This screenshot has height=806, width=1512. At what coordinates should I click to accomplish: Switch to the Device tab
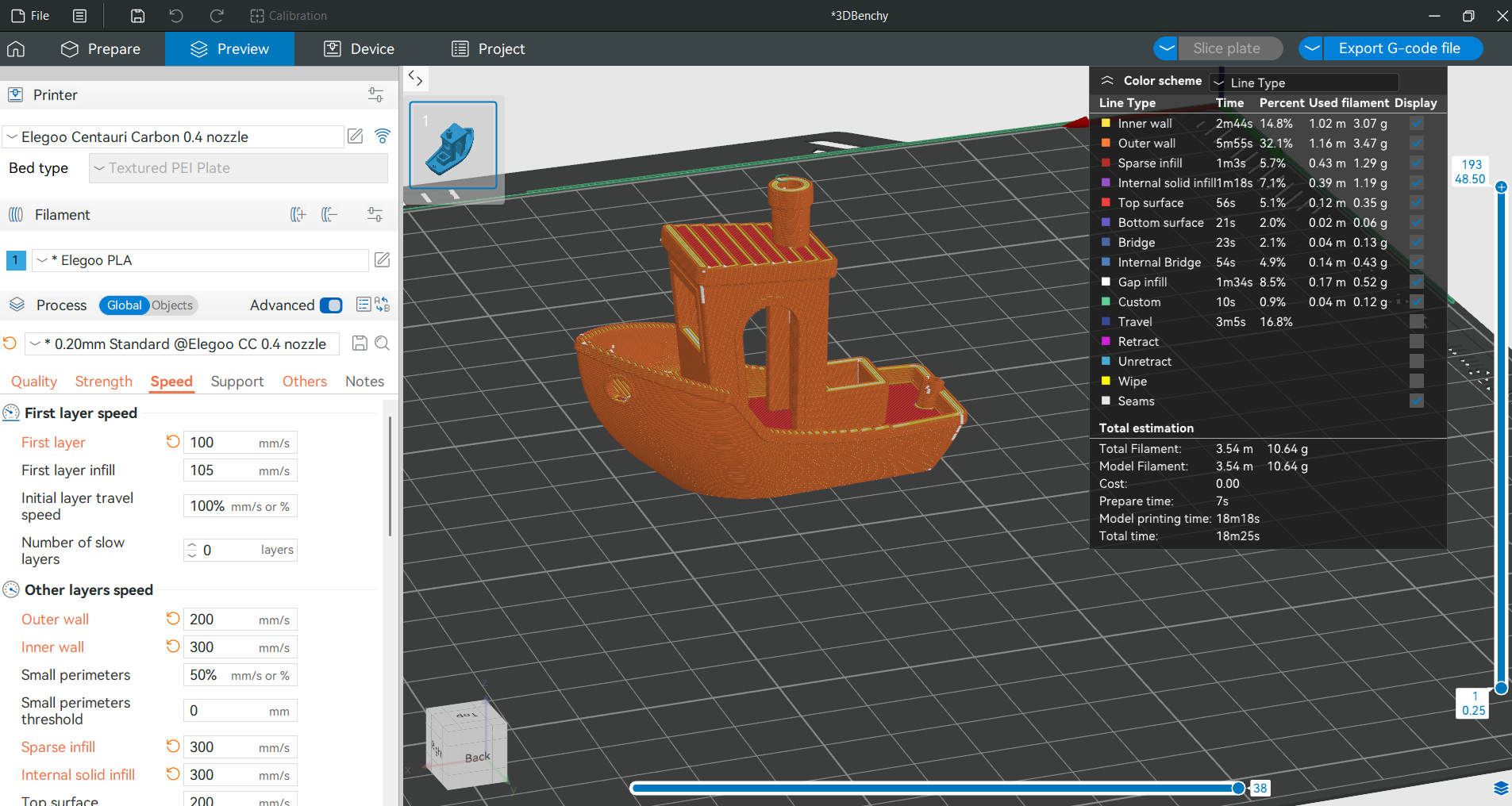pyautogui.click(x=359, y=49)
